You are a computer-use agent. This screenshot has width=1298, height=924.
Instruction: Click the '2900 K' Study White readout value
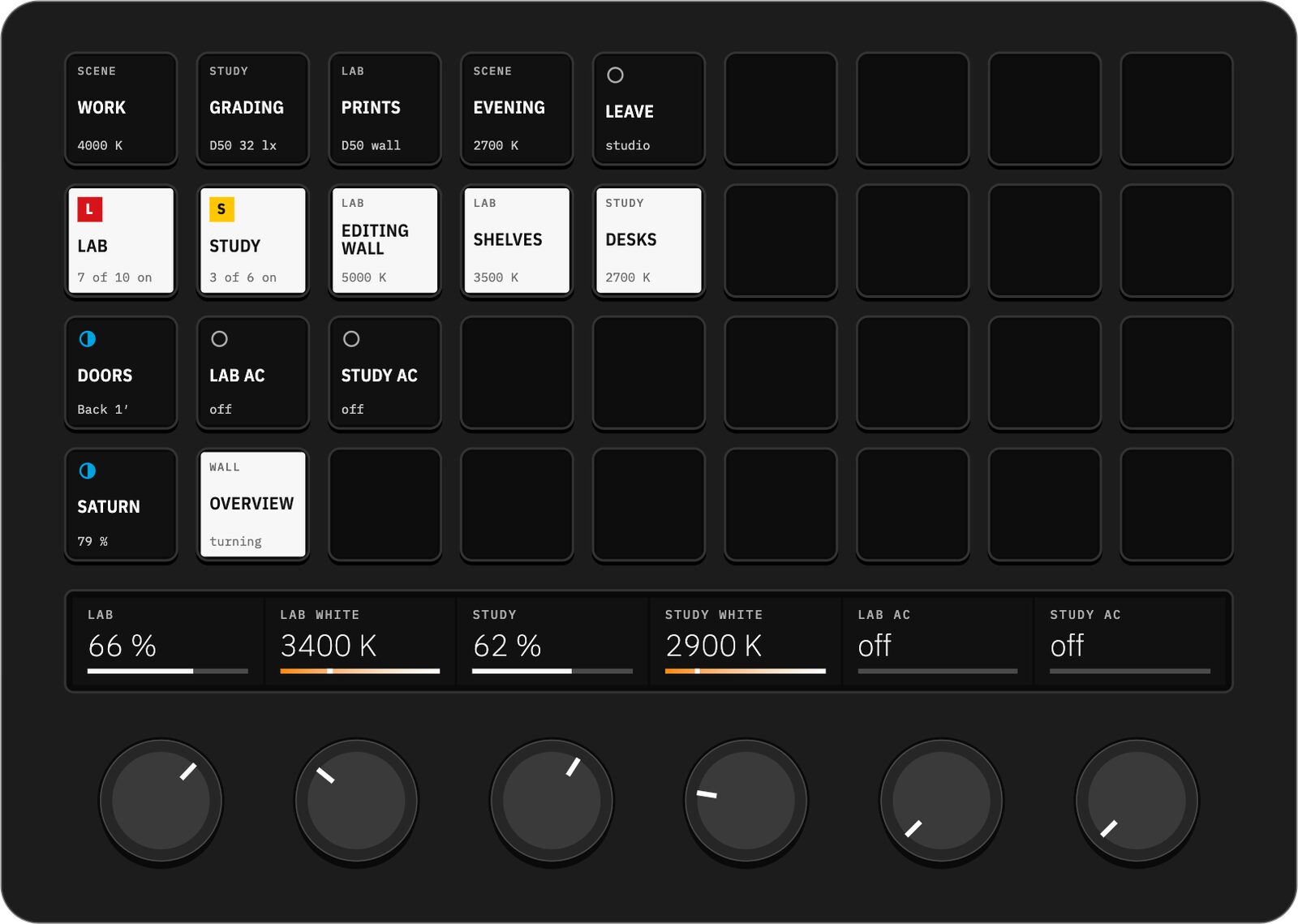pyautogui.click(x=714, y=646)
